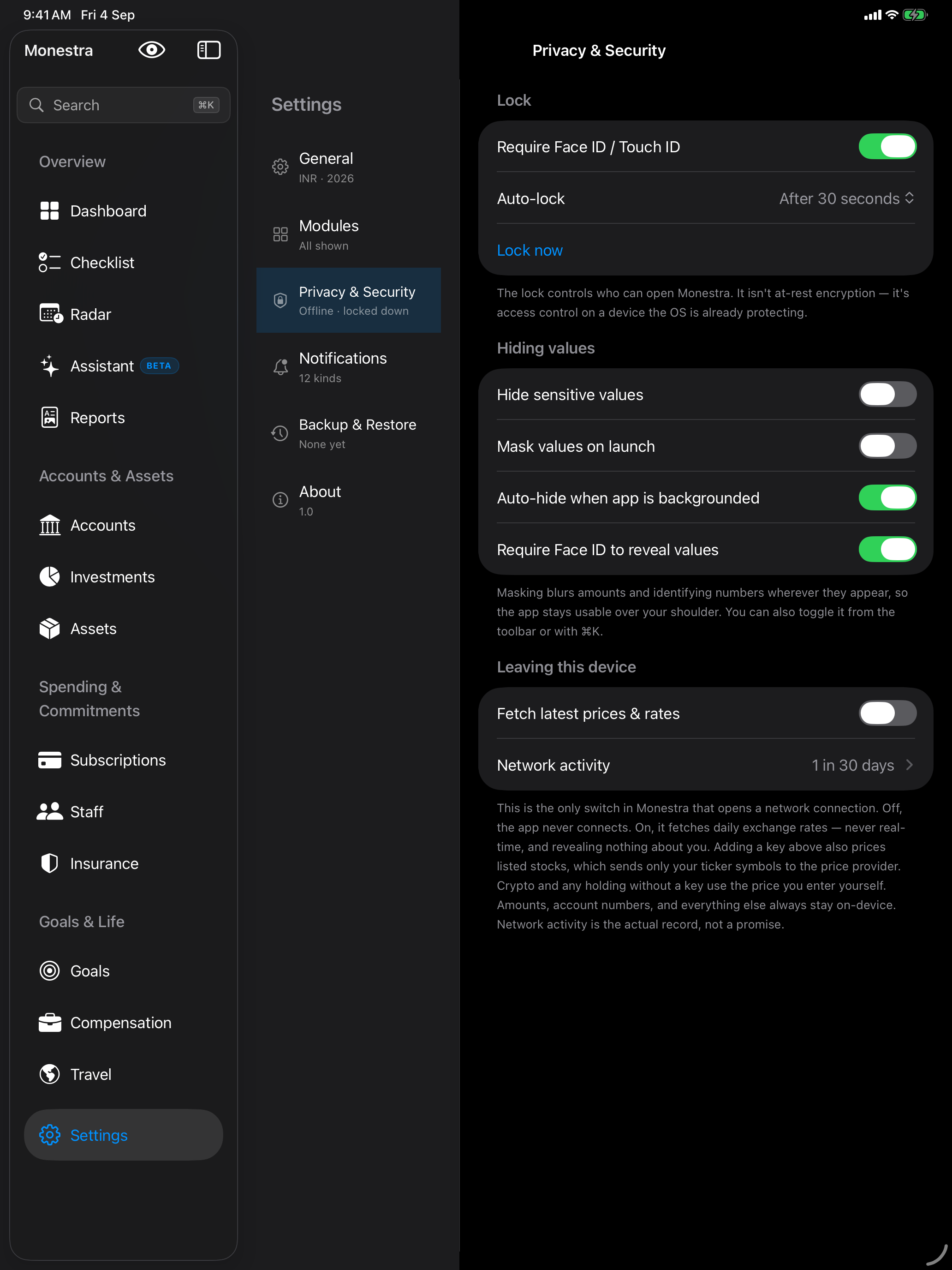Open Travel globe icon
Screen dimensions: 952x1270
point(49,1074)
